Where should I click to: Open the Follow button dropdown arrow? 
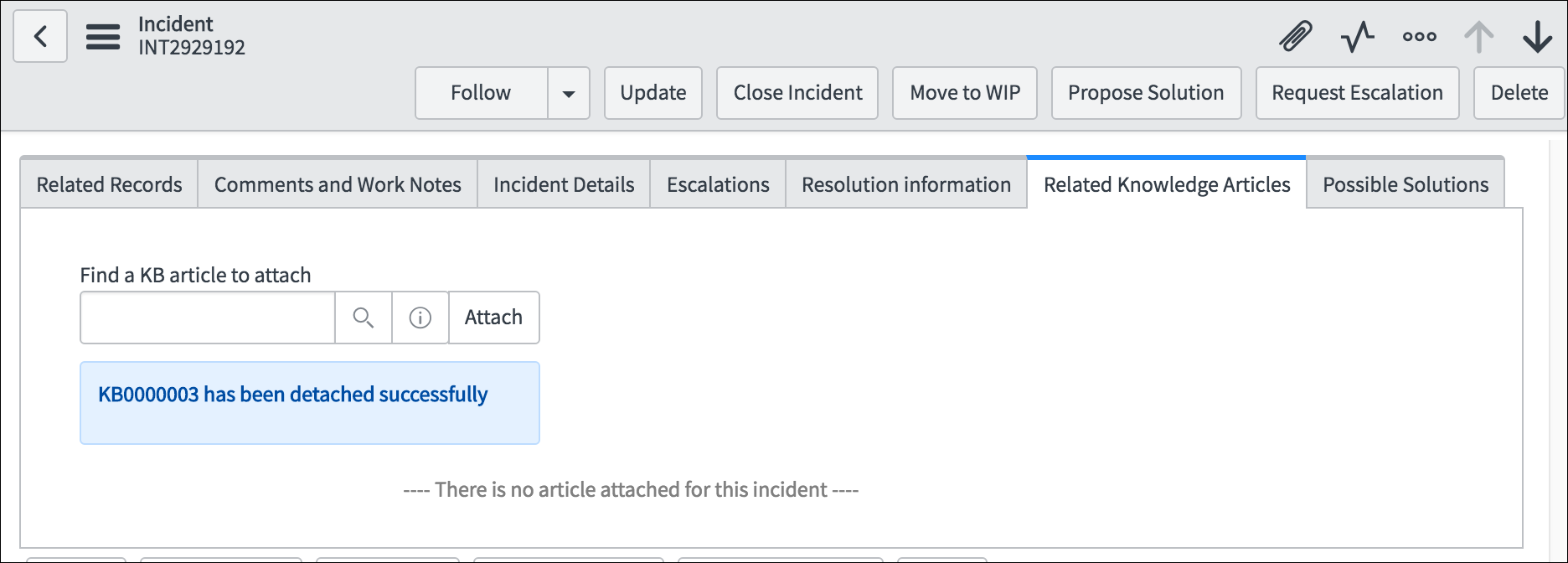(570, 93)
